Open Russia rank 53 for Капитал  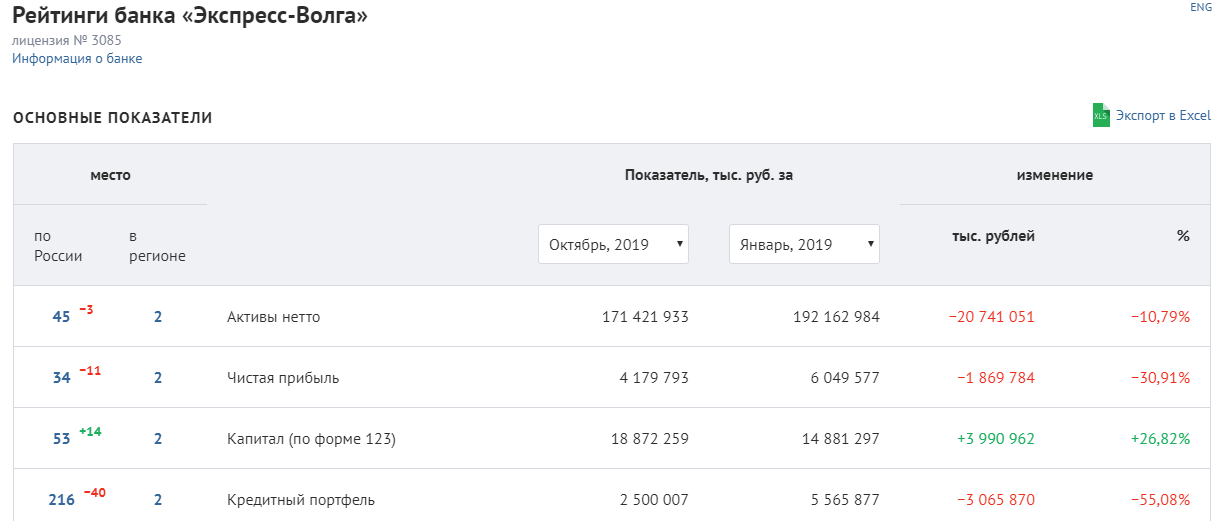[61, 439]
